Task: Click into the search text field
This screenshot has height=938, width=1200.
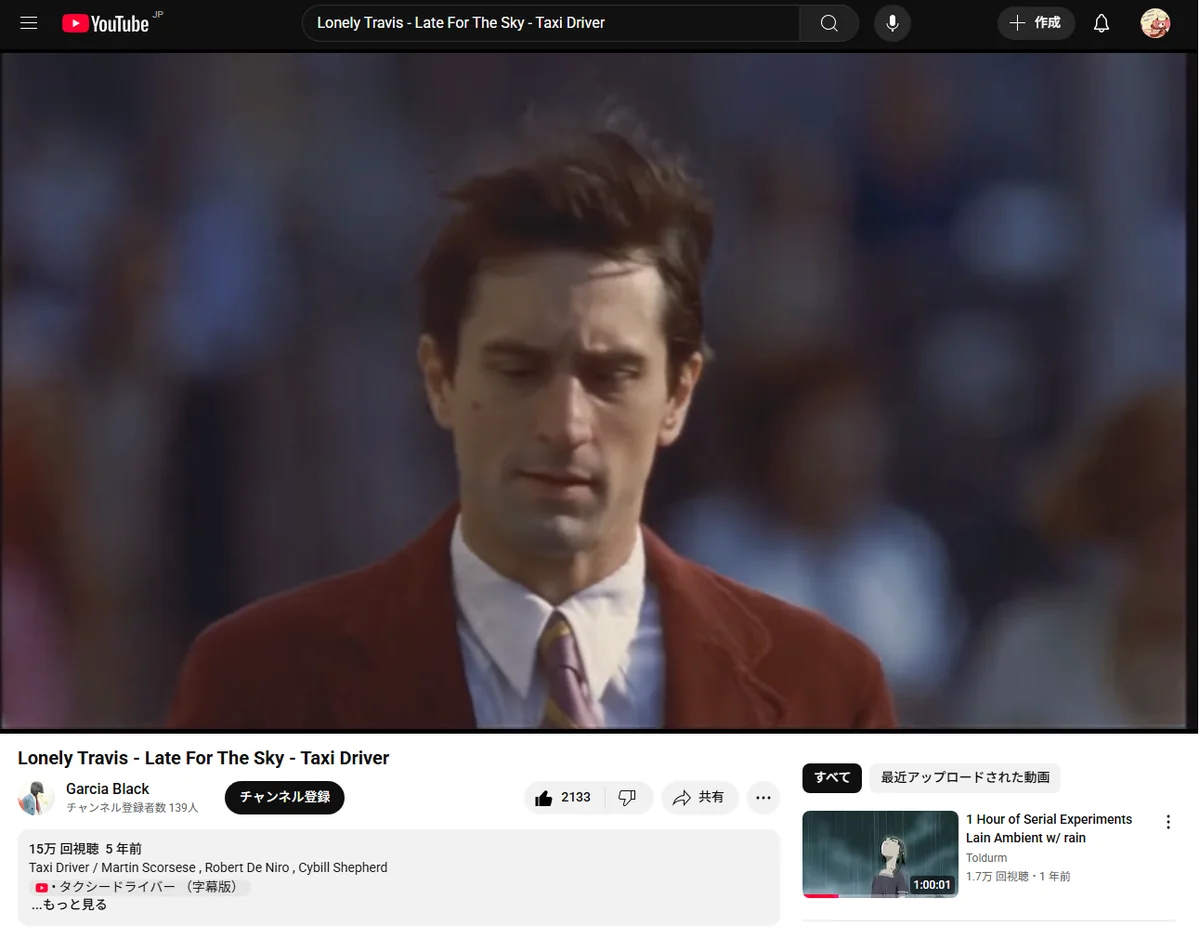Action: [550, 23]
